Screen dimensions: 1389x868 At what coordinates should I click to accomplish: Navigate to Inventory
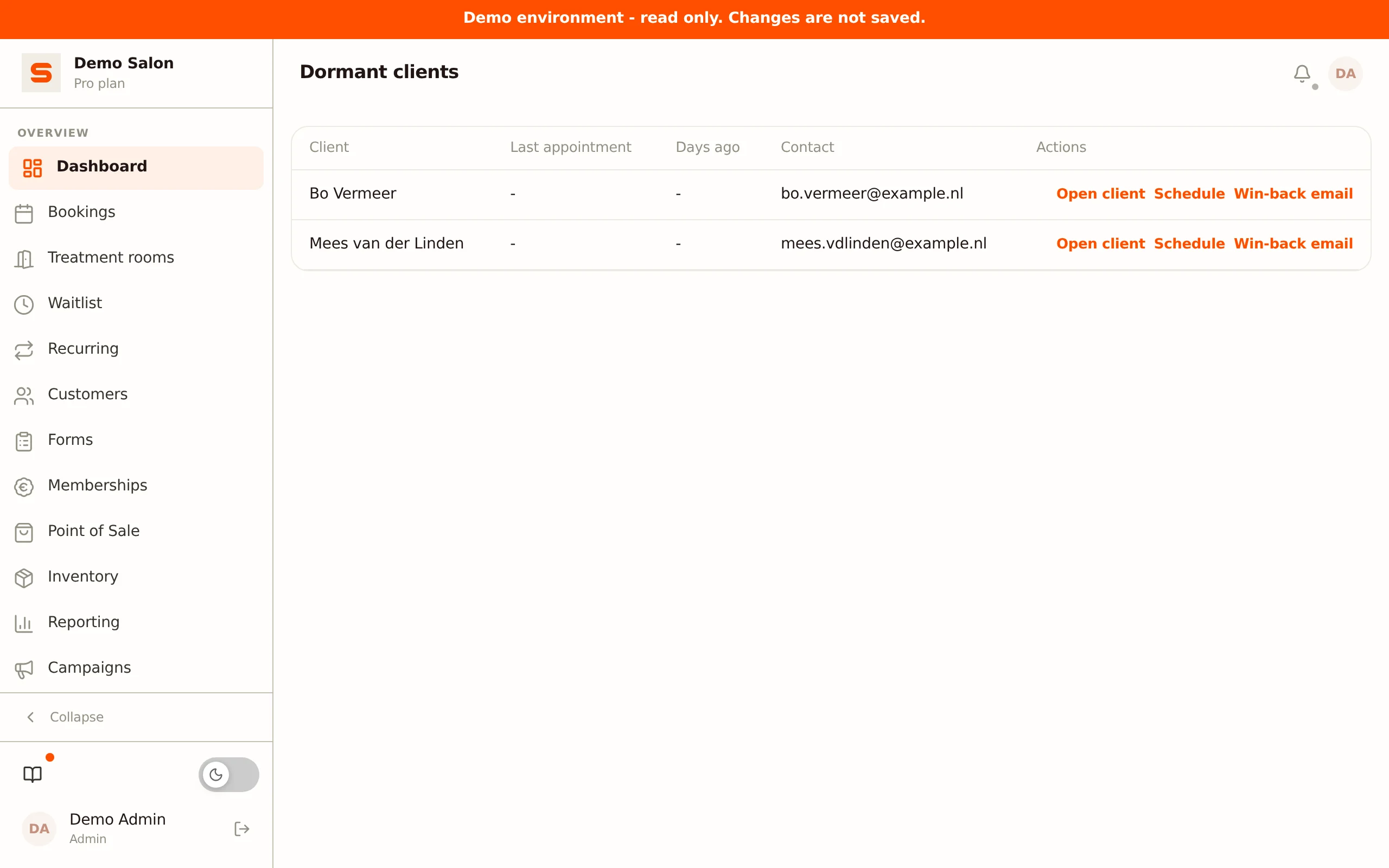[136, 578]
